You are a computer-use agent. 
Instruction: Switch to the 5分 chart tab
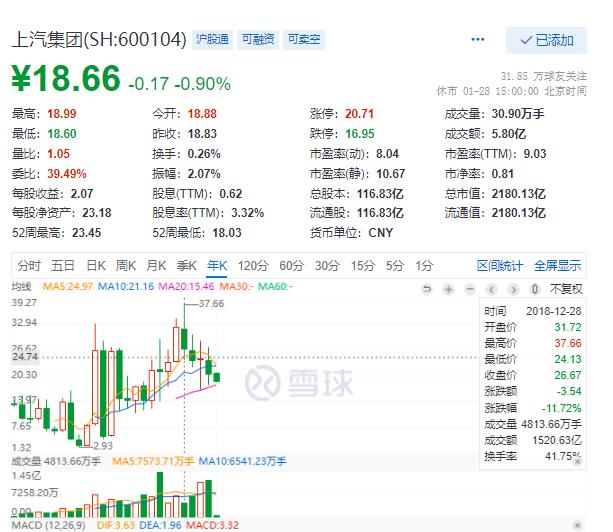[394, 266]
